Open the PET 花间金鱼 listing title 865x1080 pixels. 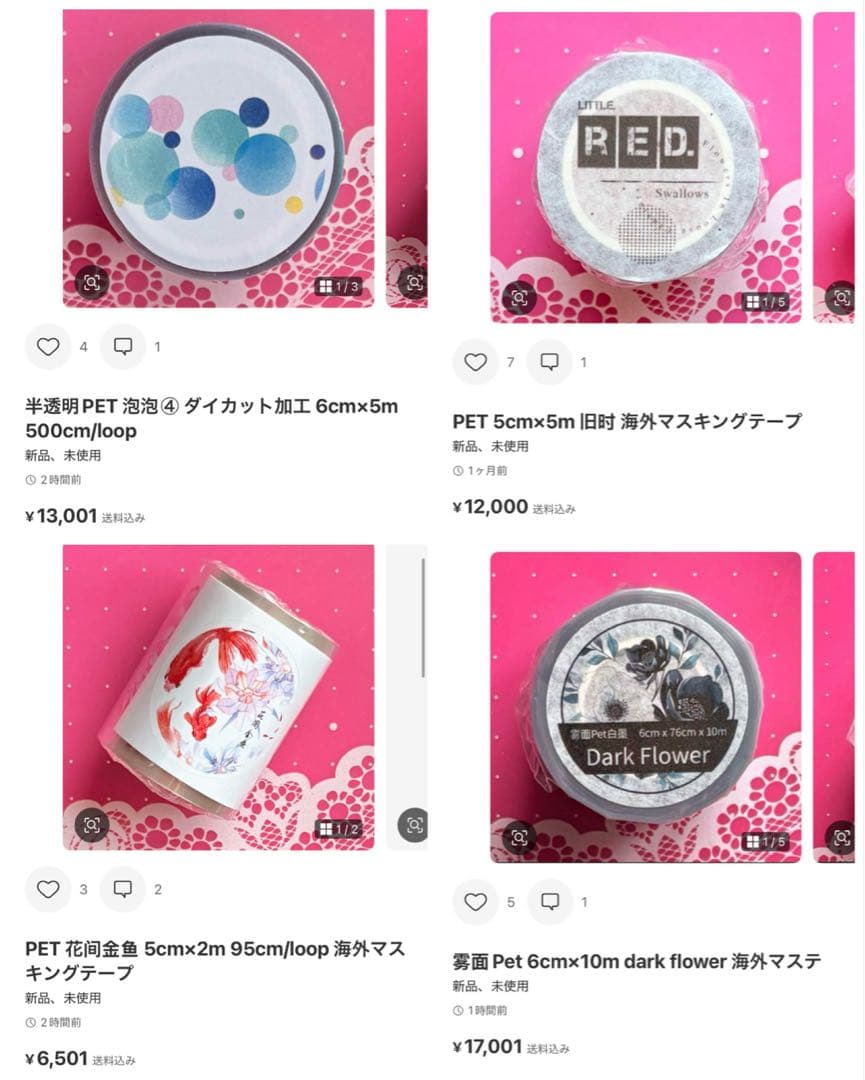tap(215, 961)
